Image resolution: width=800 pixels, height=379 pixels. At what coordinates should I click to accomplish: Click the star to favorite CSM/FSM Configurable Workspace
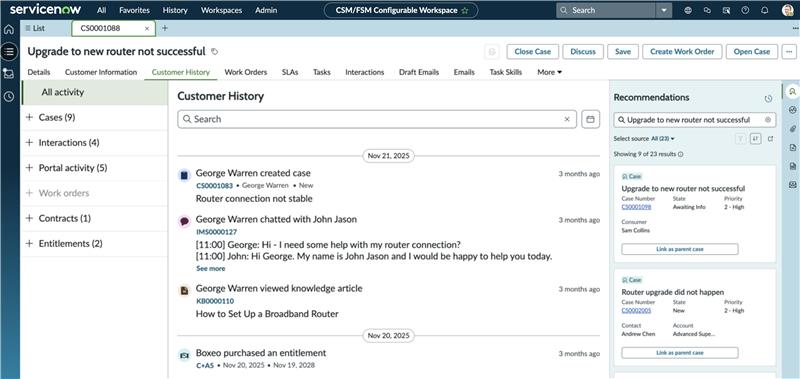click(x=464, y=10)
